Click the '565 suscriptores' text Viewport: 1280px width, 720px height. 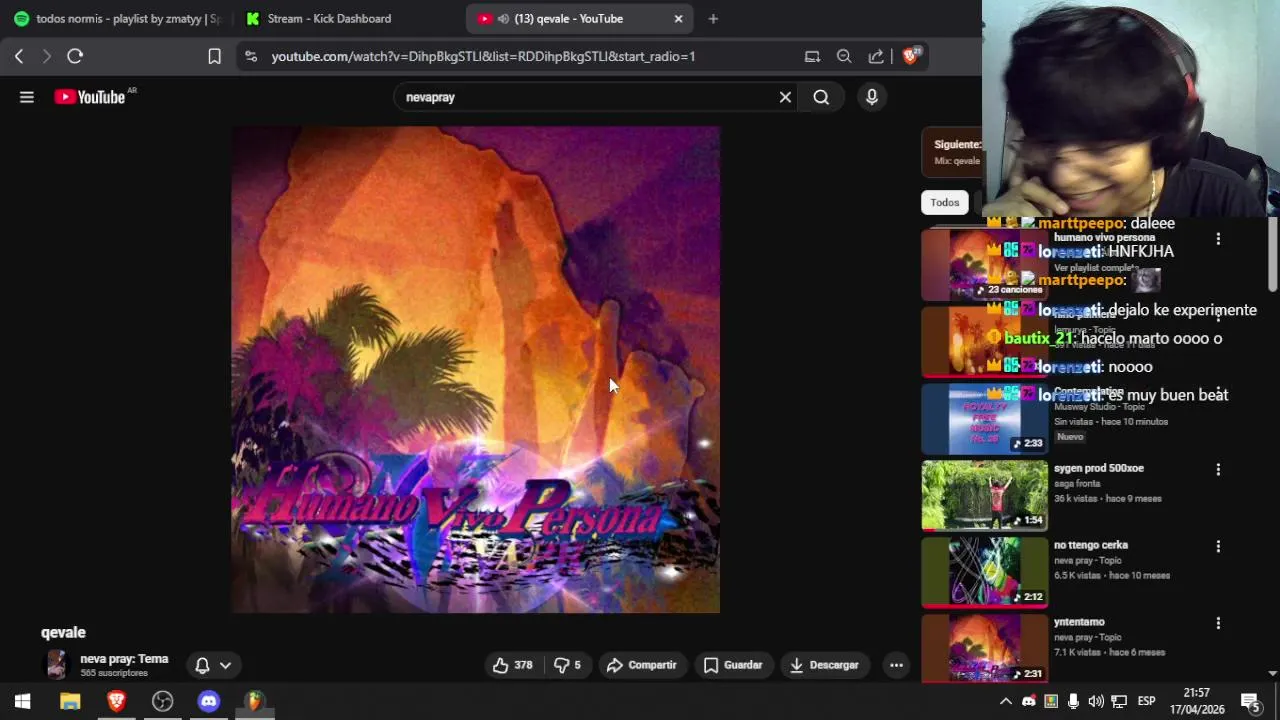[114, 673]
